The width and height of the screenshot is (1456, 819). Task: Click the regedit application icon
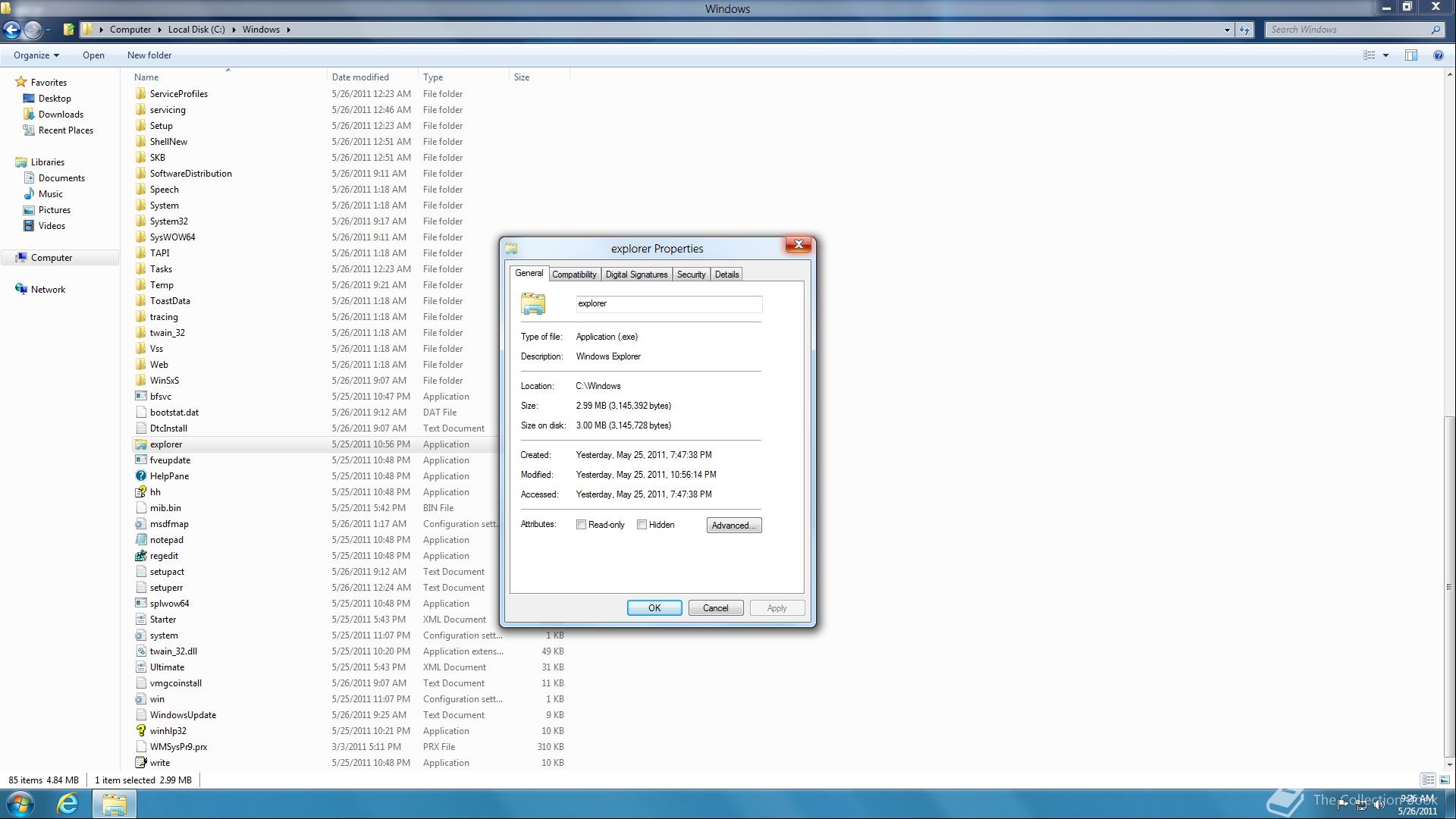[140, 556]
